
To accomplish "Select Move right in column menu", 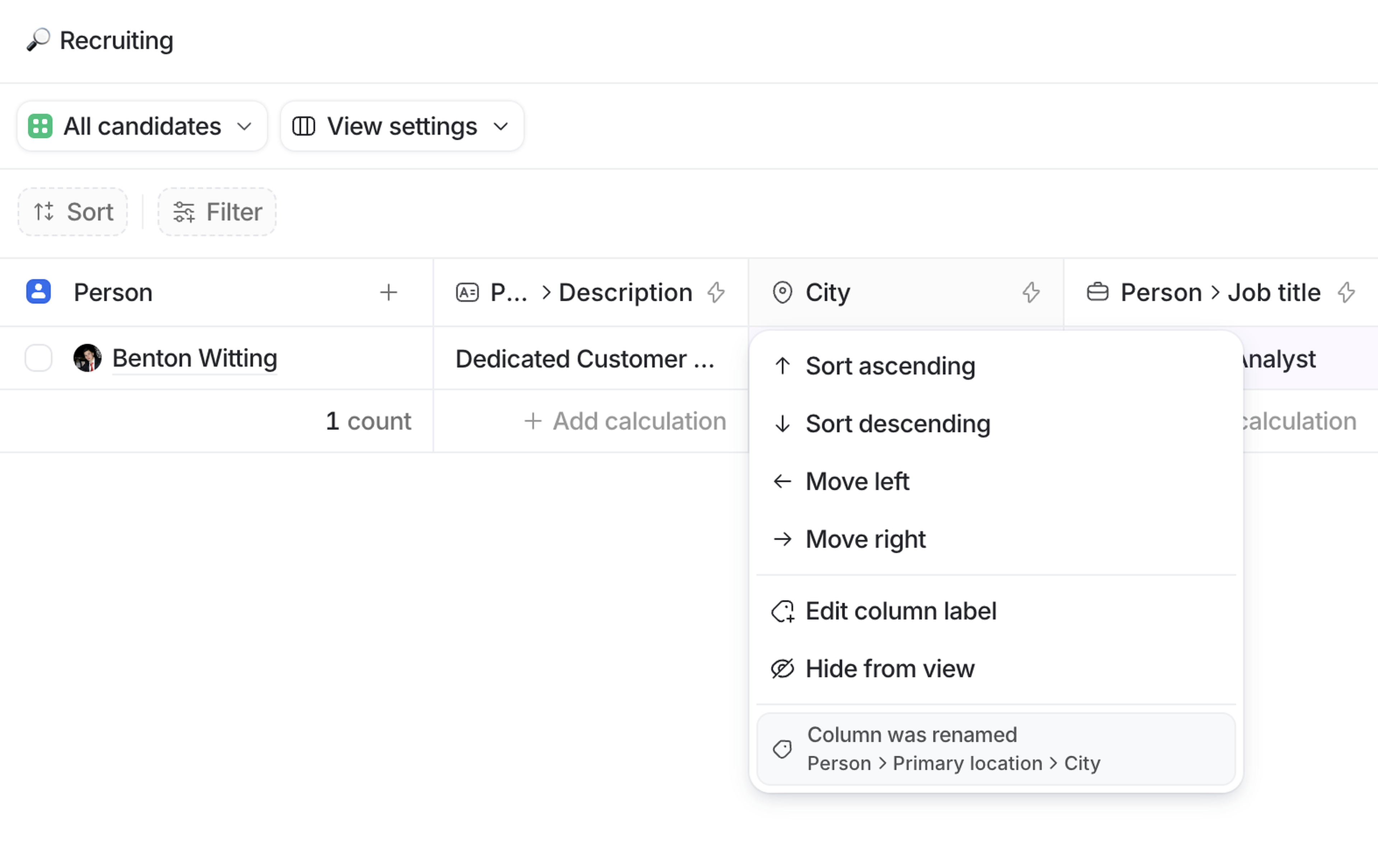I will click(x=865, y=539).
